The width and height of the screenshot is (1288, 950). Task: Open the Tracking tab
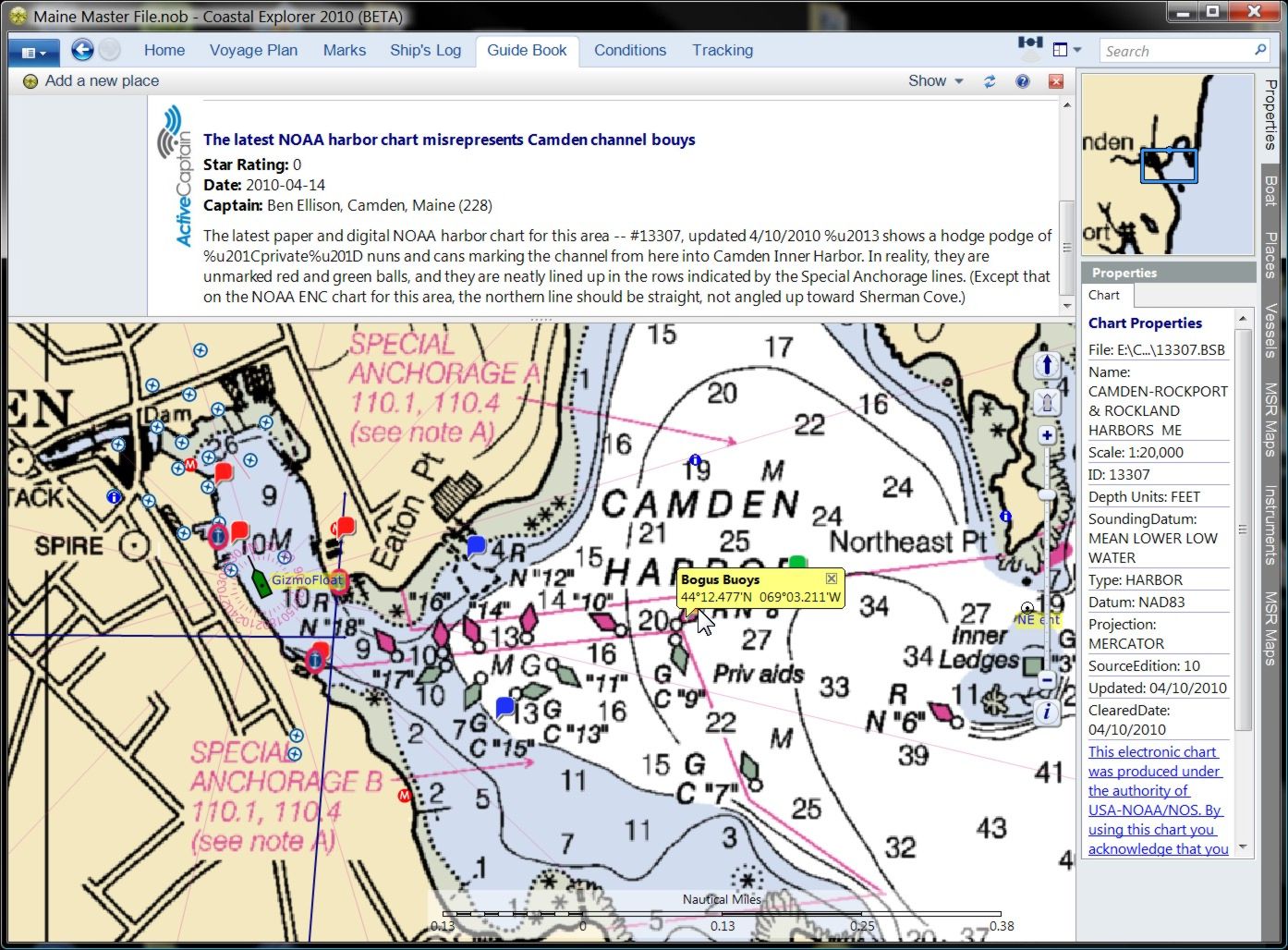click(723, 51)
